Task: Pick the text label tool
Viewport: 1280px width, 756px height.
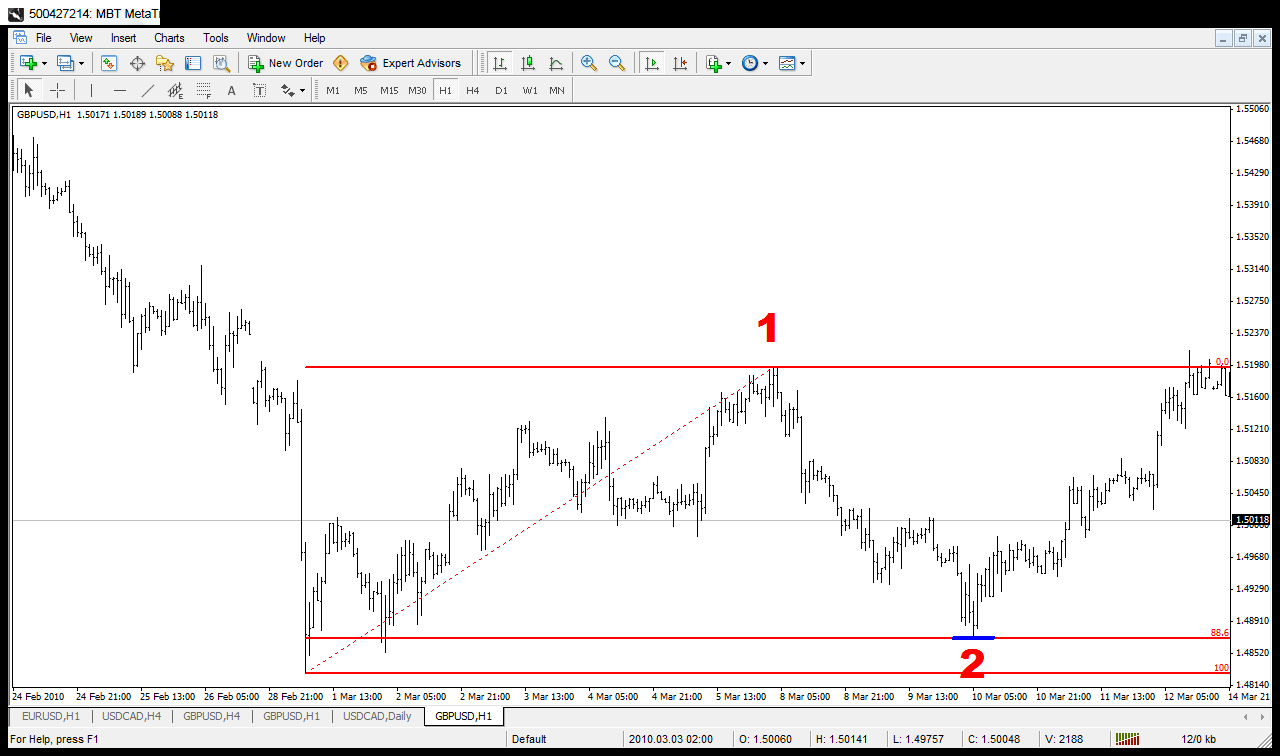Action: (259, 90)
